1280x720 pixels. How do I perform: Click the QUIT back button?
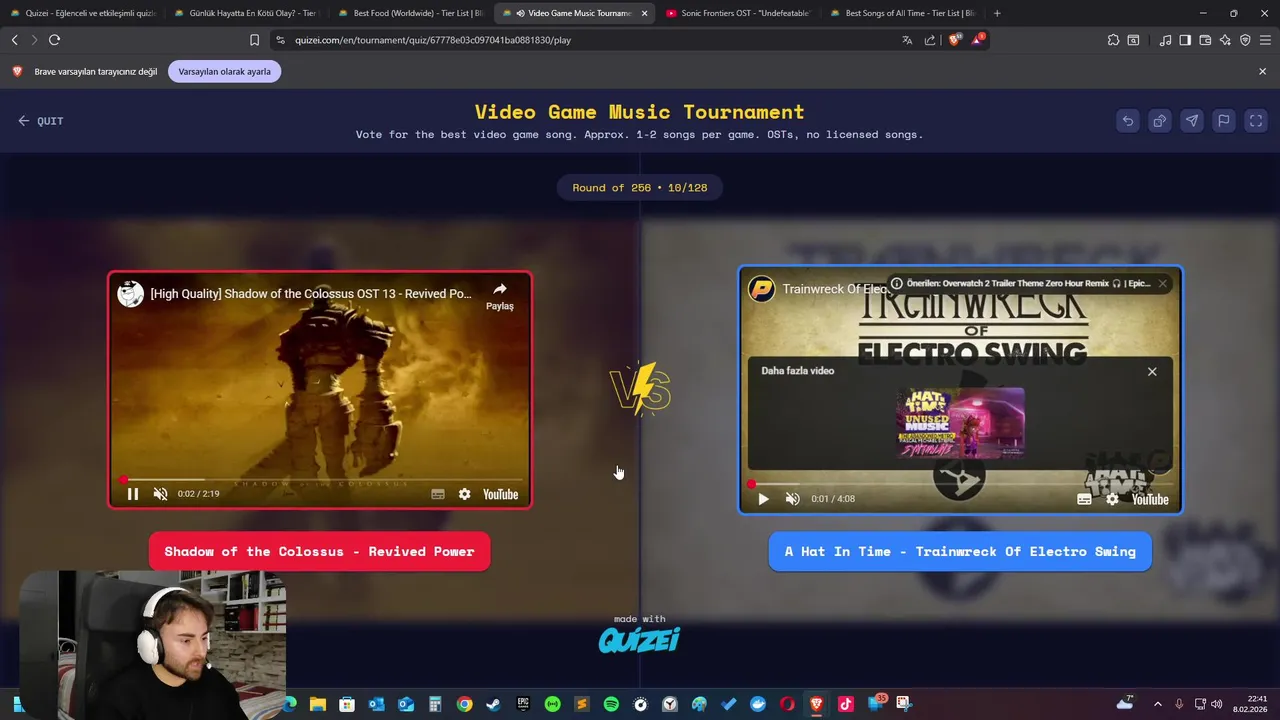[40, 121]
